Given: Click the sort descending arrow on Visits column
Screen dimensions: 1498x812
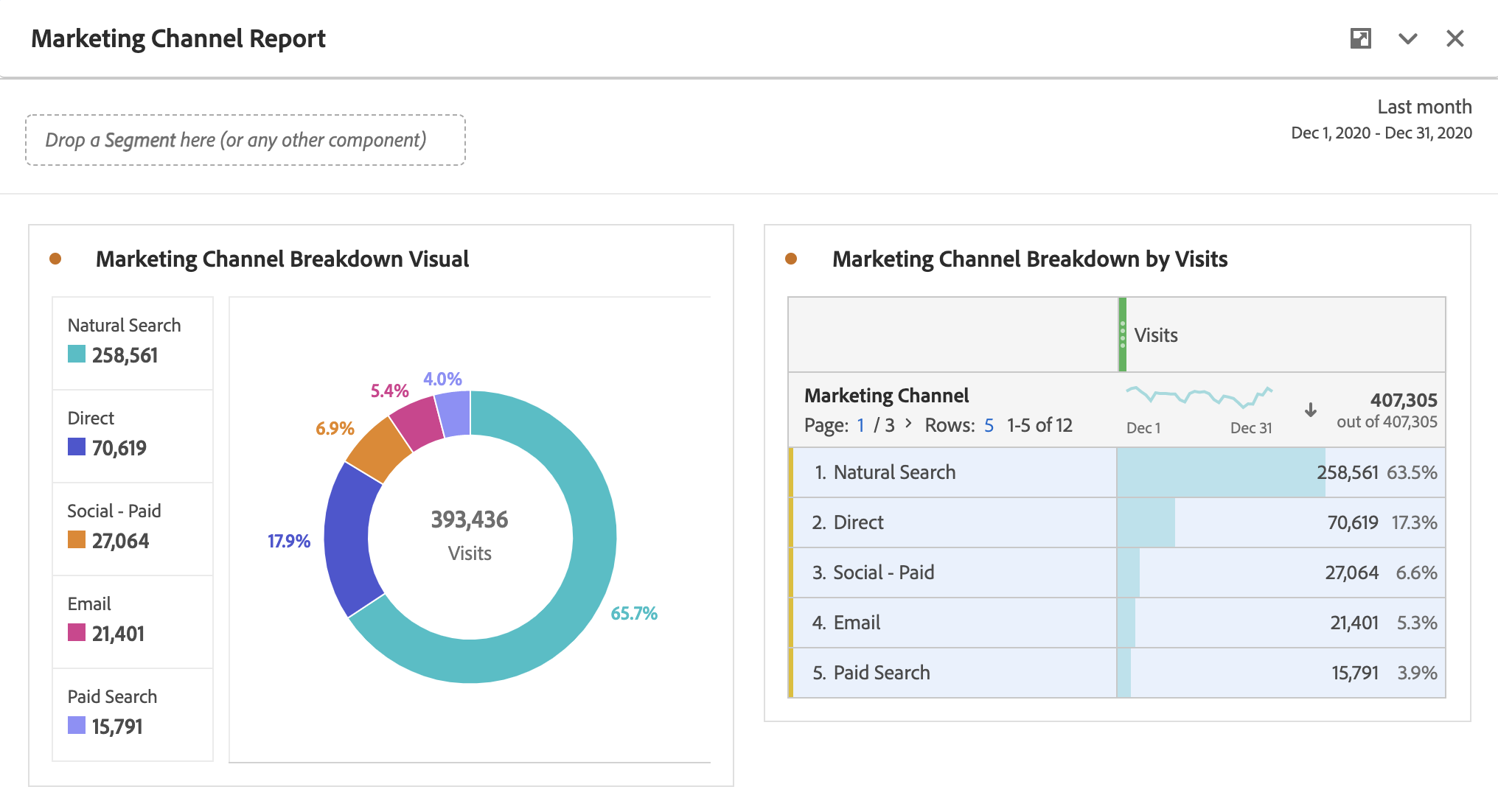Looking at the screenshot, I should click(x=1311, y=411).
